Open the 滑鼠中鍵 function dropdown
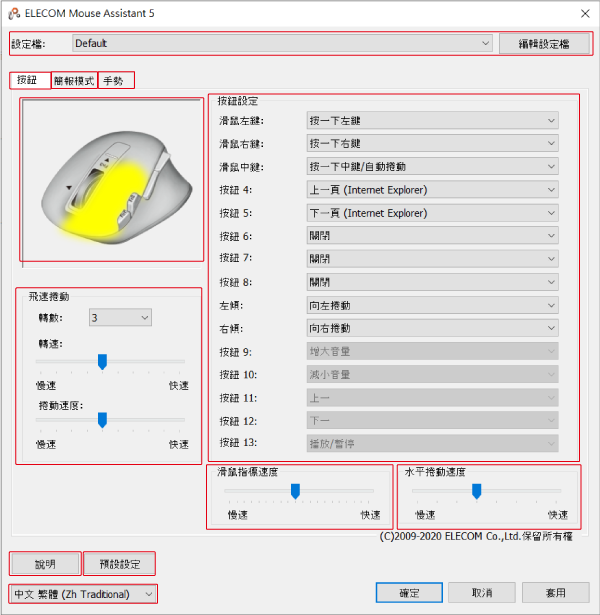The width and height of the screenshot is (600, 615). pos(432,167)
